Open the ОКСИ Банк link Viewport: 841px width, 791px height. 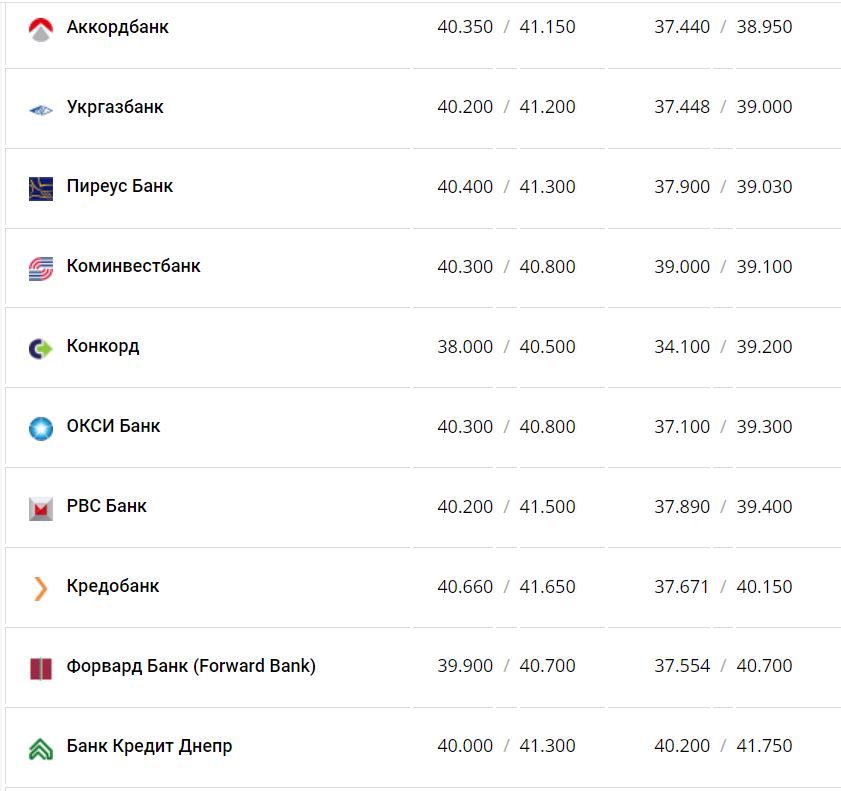click(x=113, y=426)
